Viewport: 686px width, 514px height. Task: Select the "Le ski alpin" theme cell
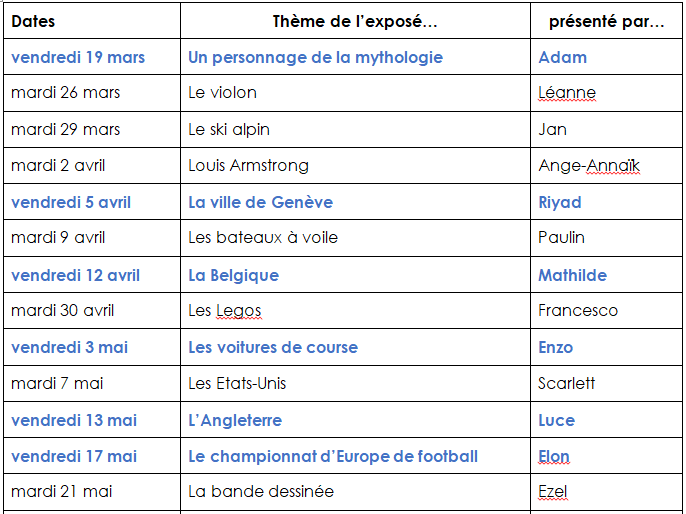(355, 129)
